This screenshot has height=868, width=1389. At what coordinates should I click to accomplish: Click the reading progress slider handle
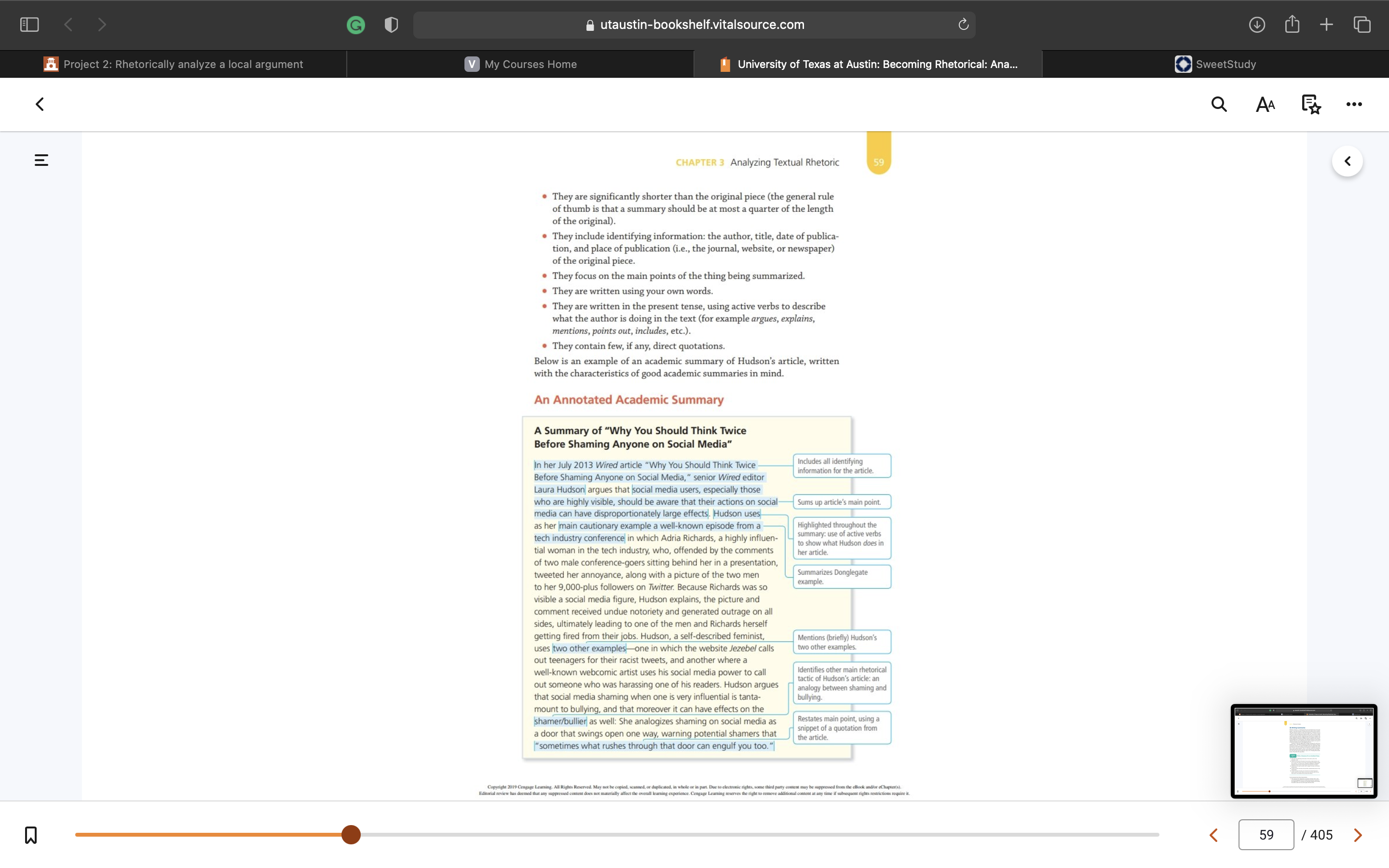click(351, 835)
